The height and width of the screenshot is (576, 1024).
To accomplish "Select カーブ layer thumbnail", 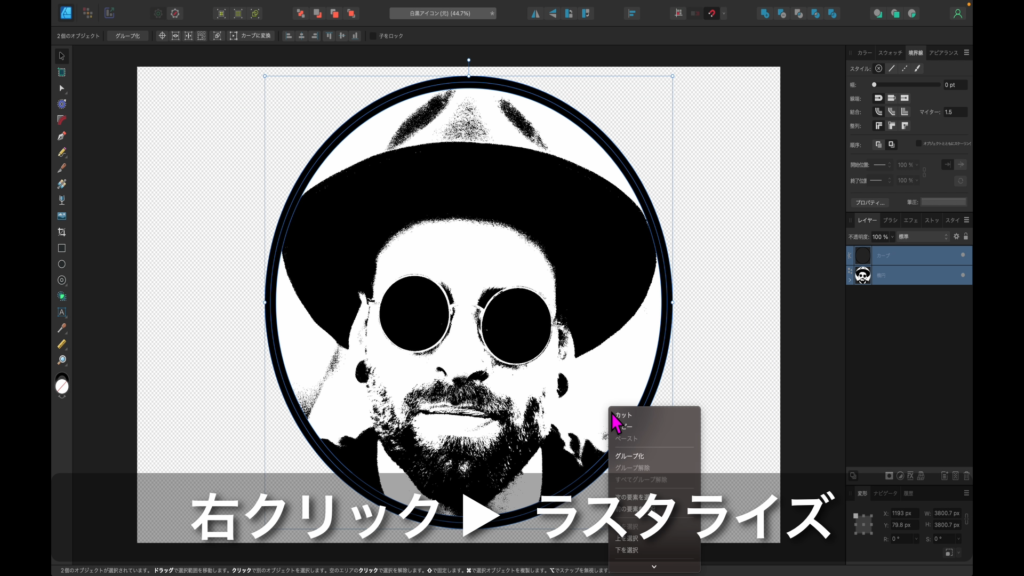I will [863, 255].
